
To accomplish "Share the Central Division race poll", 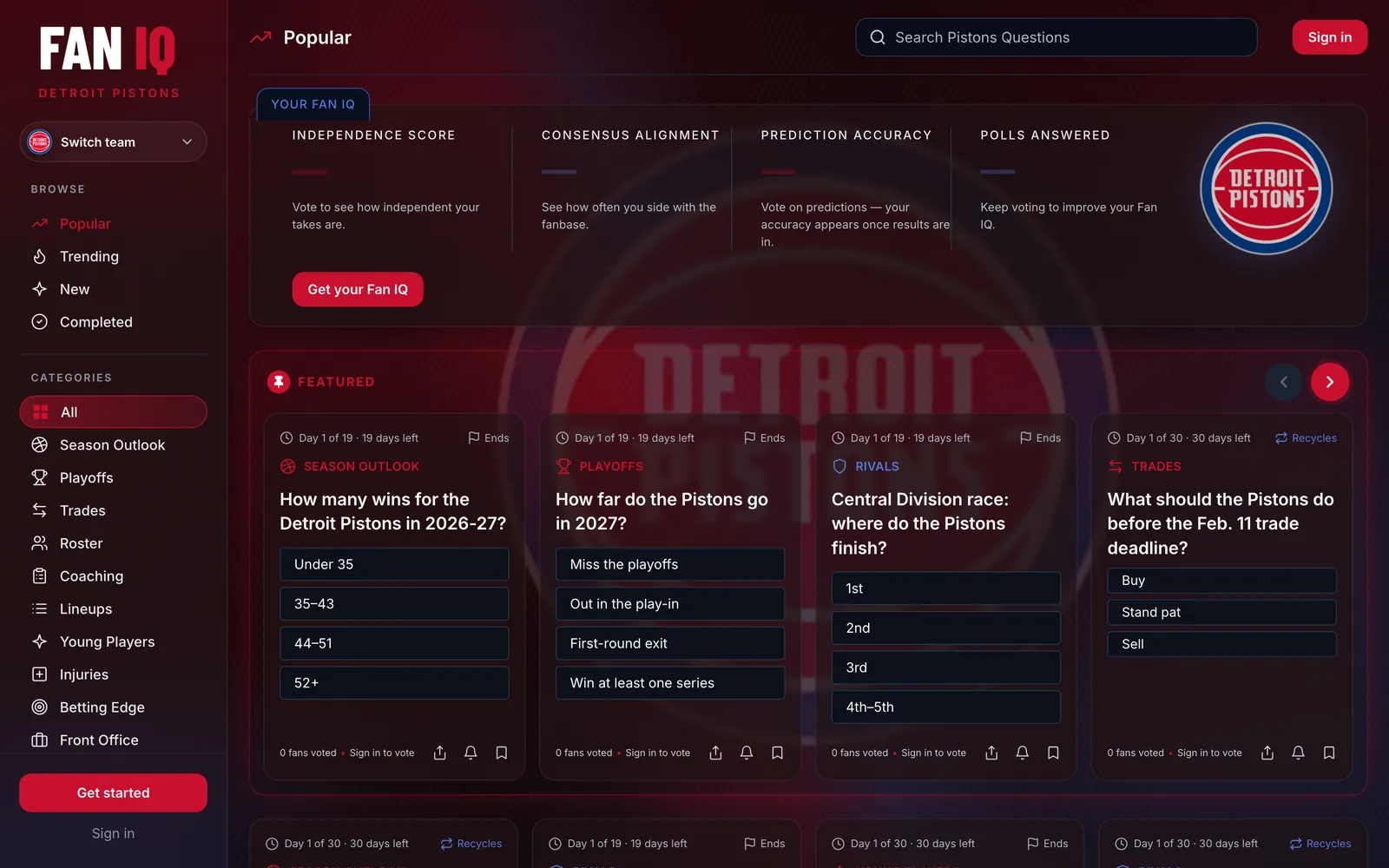I will (991, 753).
